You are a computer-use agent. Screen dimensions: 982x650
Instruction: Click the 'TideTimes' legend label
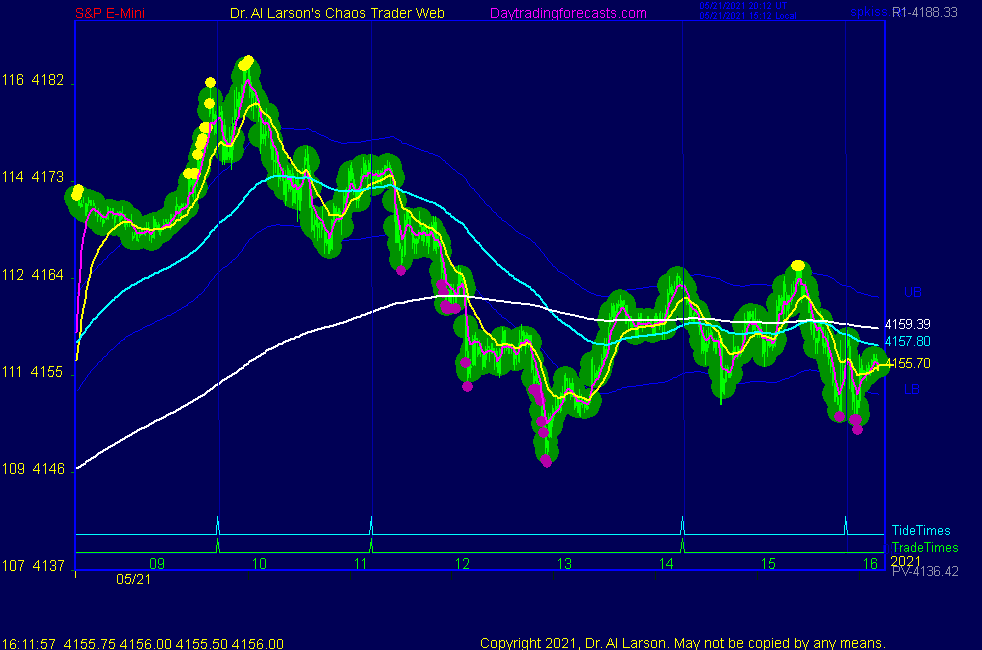point(921,530)
